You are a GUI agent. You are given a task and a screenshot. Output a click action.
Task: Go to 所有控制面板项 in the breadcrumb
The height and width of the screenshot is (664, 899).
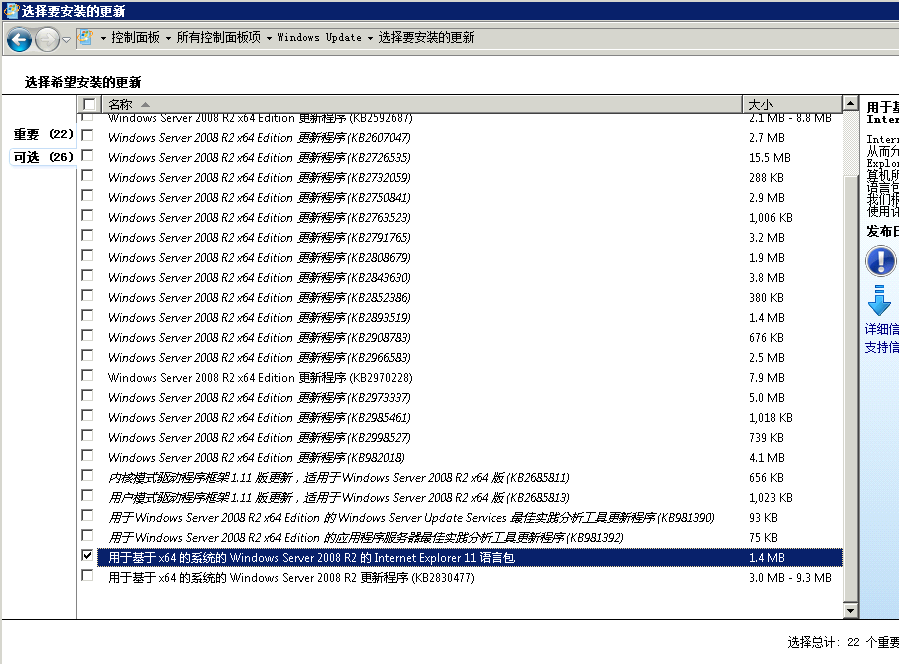pyautogui.click(x=218, y=38)
